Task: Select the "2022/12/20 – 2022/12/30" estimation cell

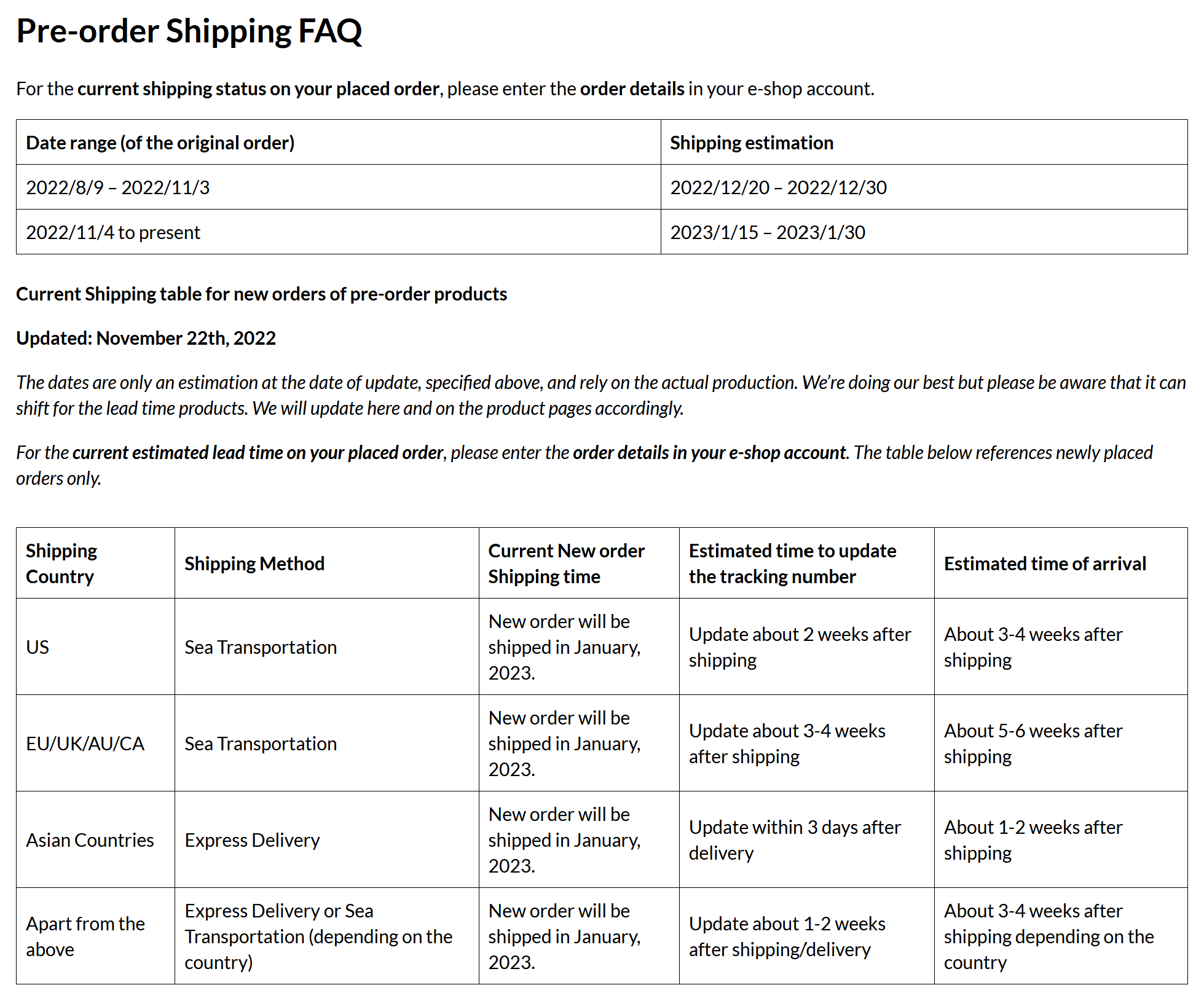Action: (x=777, y=187)
